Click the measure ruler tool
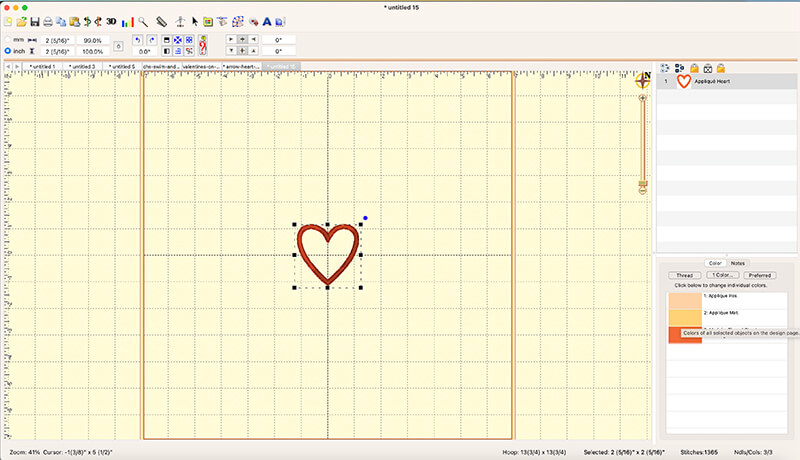The height and width of the screenshot is (460, 800). coord(162,21)
